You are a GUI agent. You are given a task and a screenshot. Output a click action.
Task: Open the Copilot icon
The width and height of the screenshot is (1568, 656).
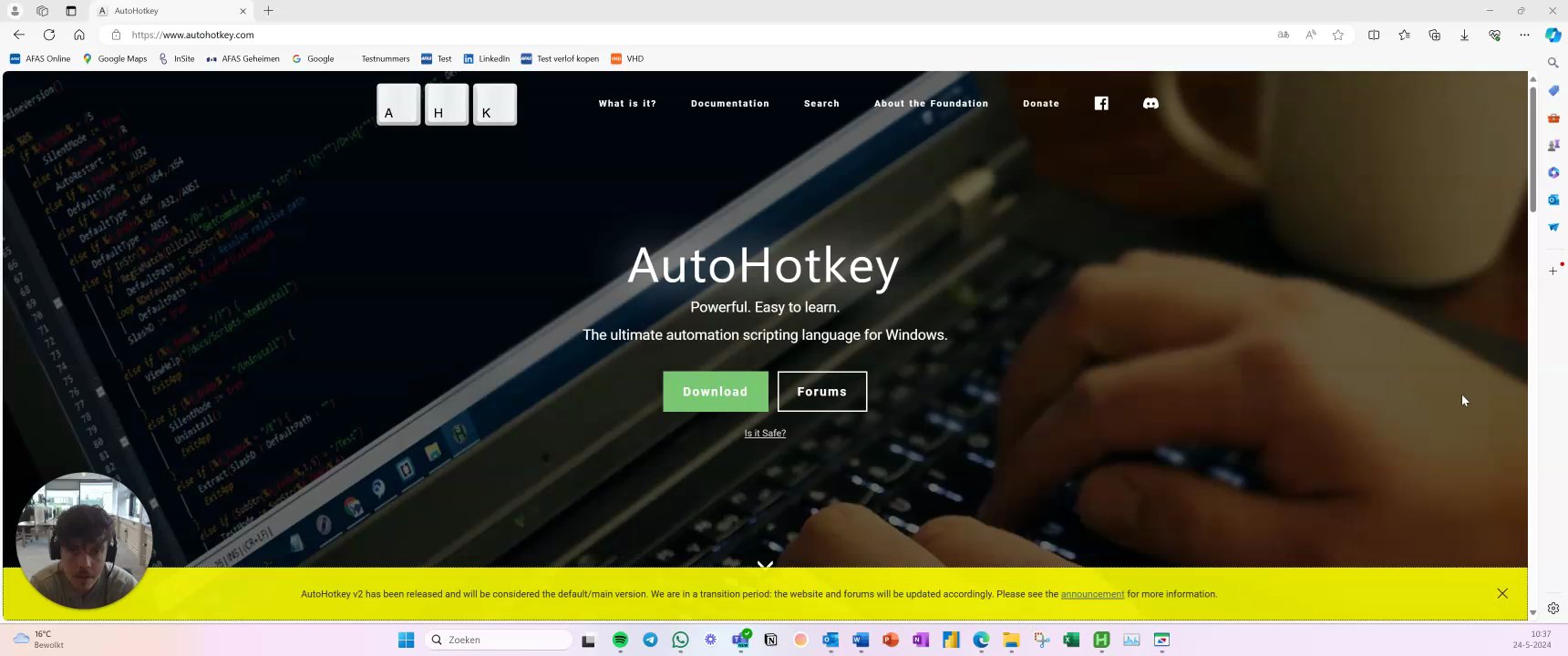click(1553, 35)
